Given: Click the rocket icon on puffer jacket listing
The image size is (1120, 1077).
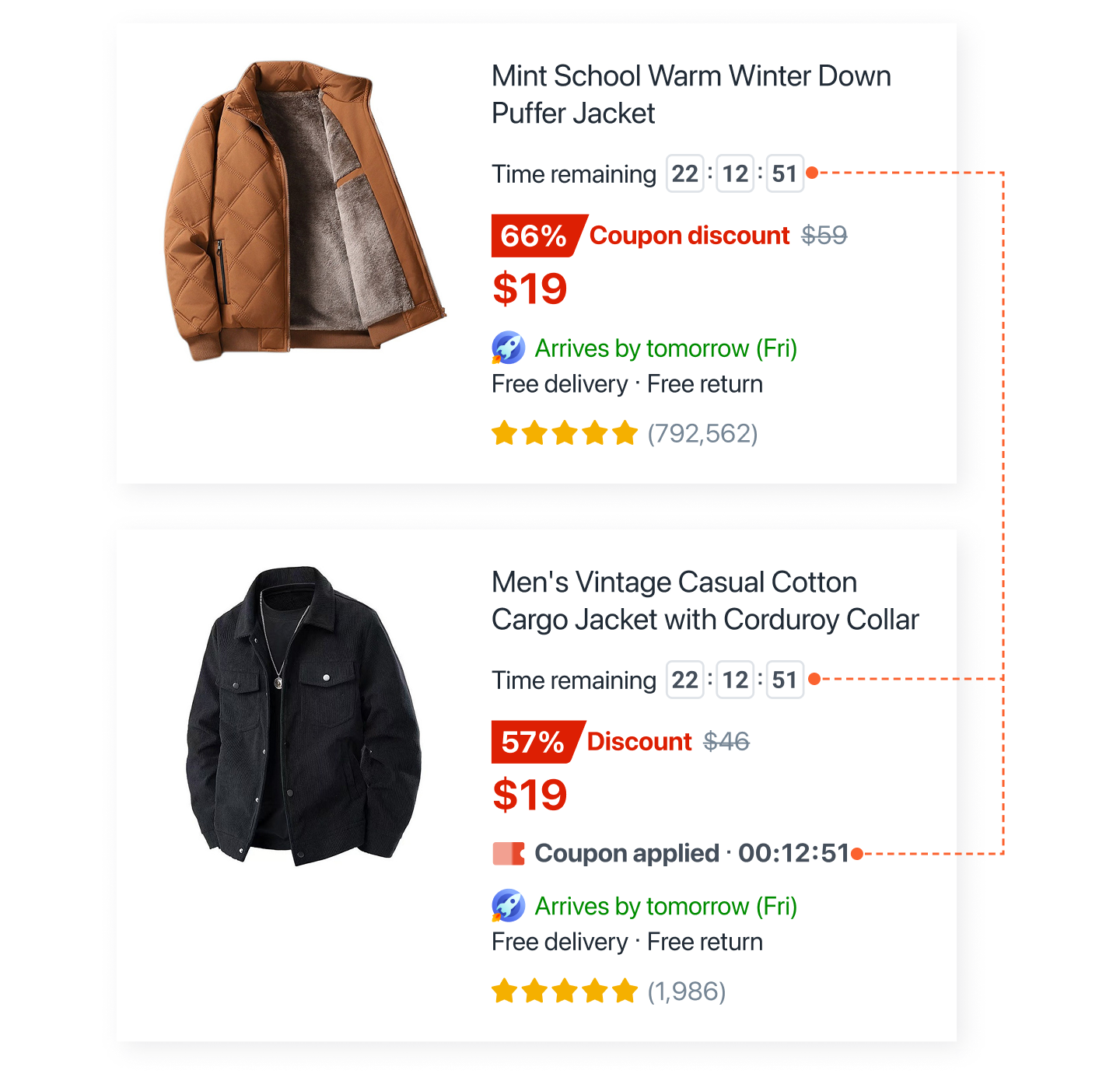Looking at the screenshot, I should coord(508,348).
